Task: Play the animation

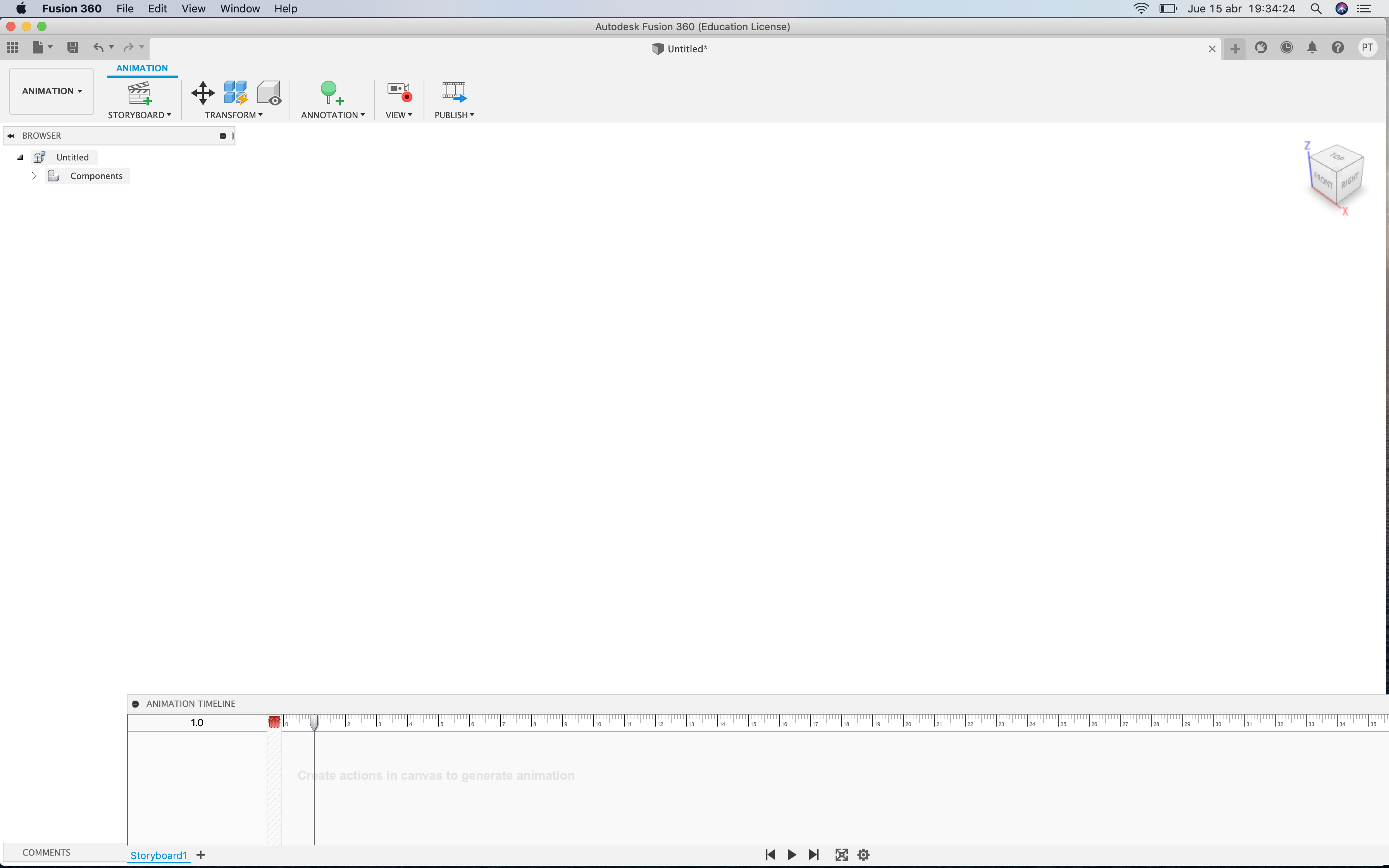Action: 791,854
